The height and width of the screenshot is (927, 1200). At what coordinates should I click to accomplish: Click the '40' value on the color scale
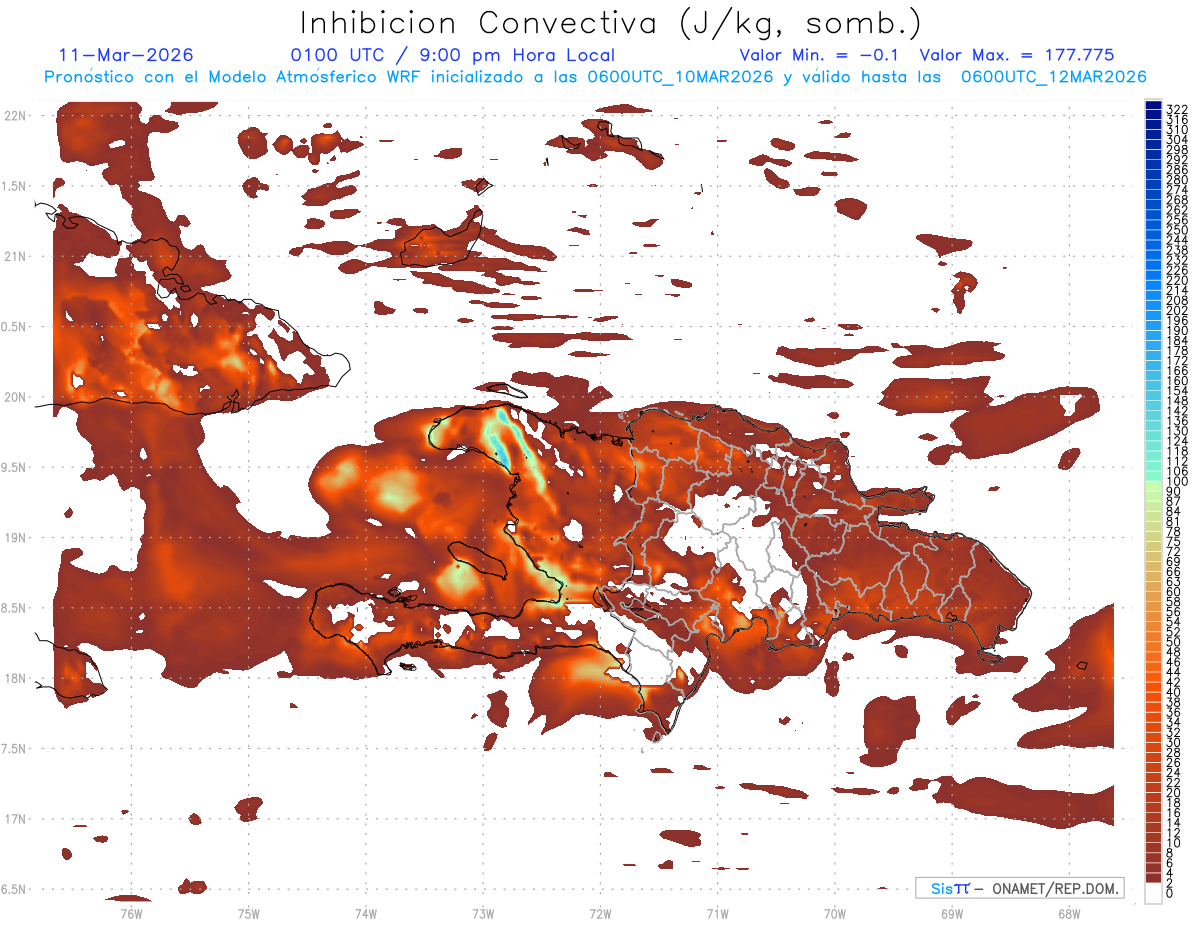(1173, 692)
